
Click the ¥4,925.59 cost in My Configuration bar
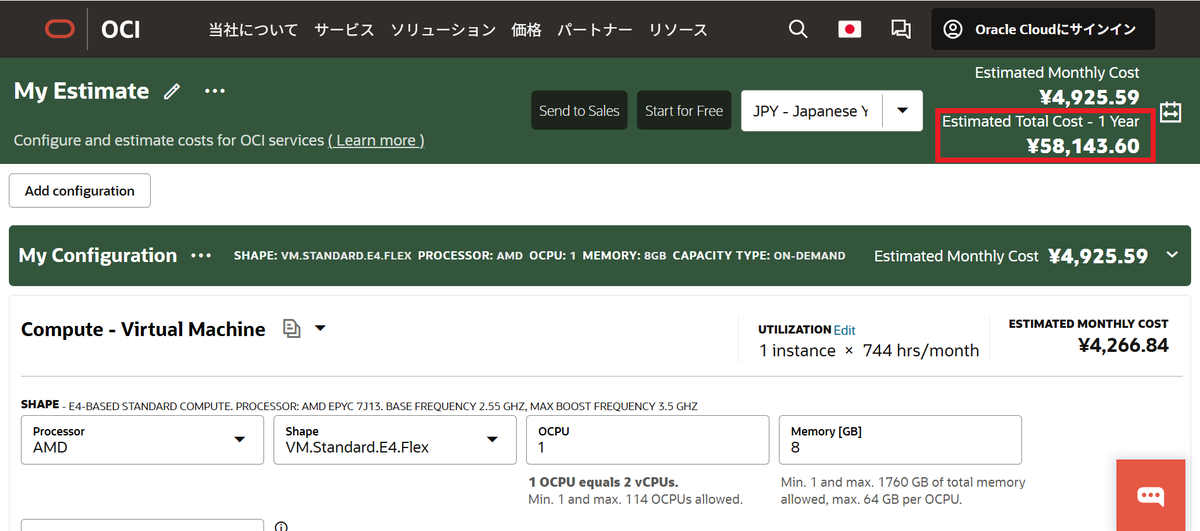tap(1098, 256)
